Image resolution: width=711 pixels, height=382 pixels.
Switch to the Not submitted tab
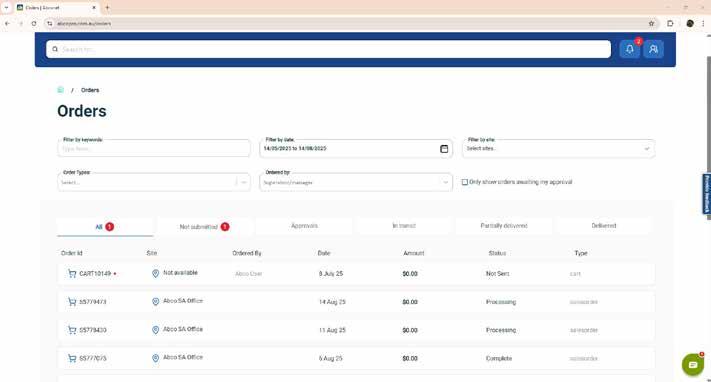coord(204,227)
